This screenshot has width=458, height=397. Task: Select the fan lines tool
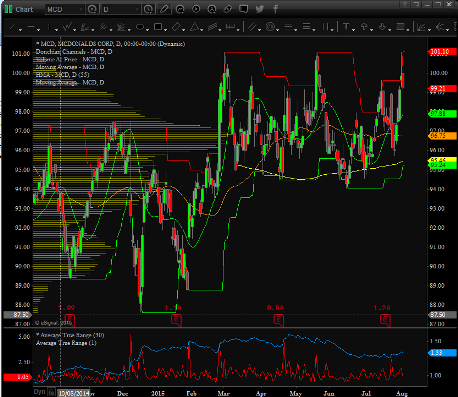click(x=121, y=27)
